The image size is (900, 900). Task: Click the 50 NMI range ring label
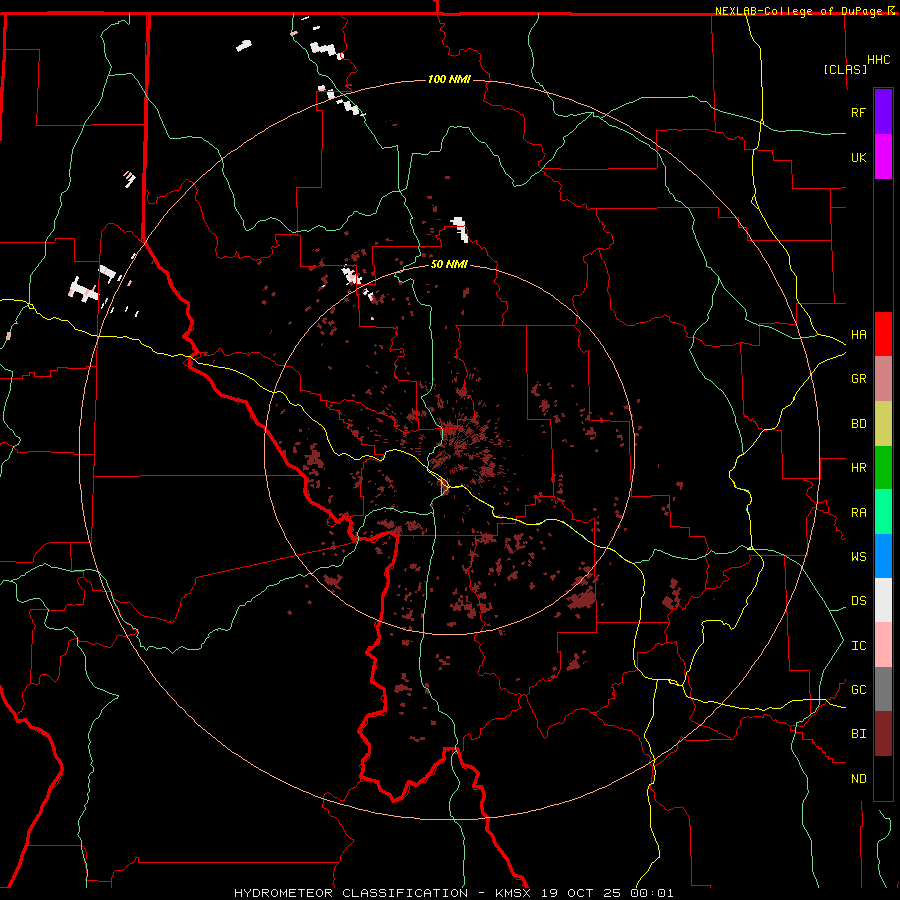tap(449, 264)
